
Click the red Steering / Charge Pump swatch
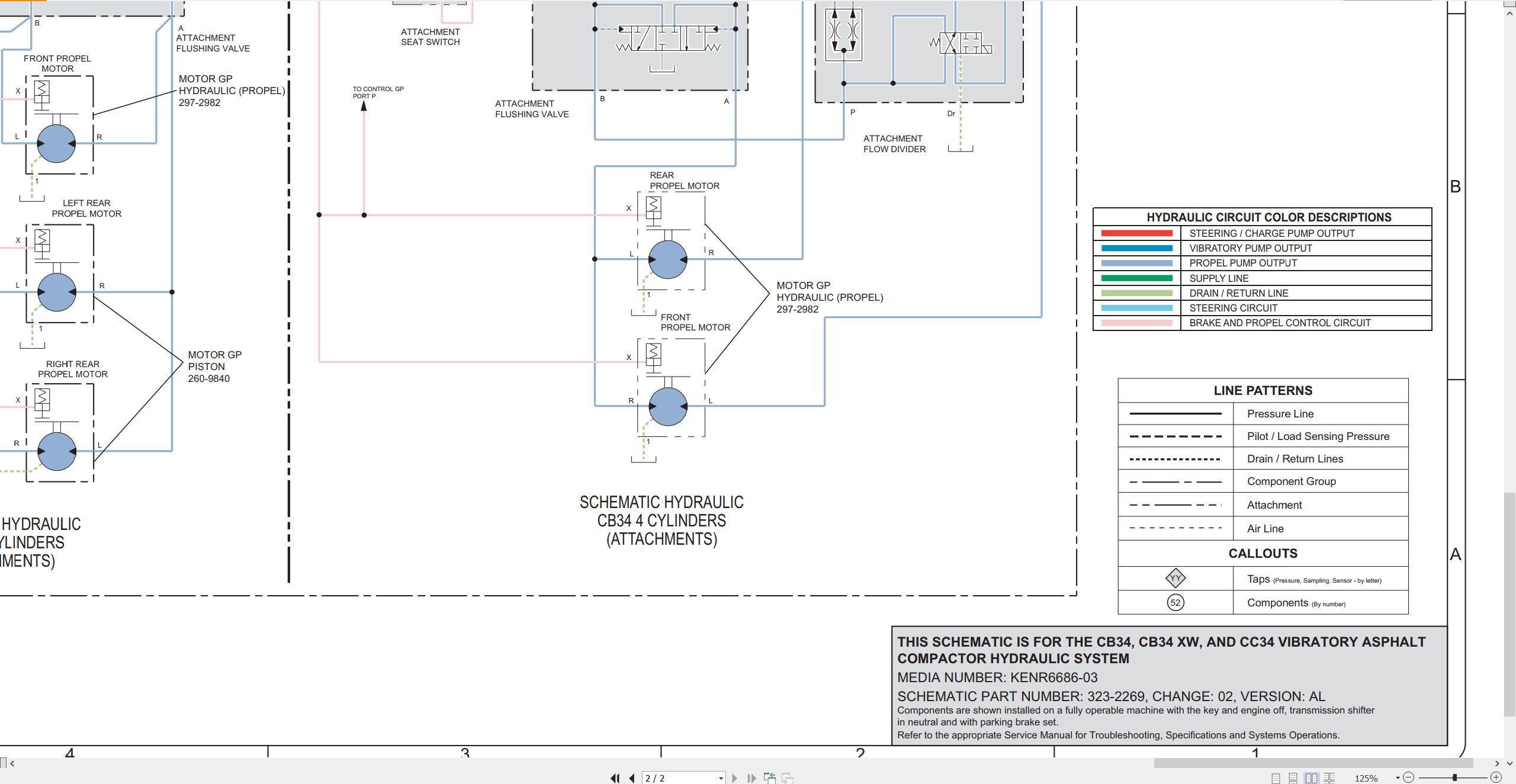tap(1136, 233)
